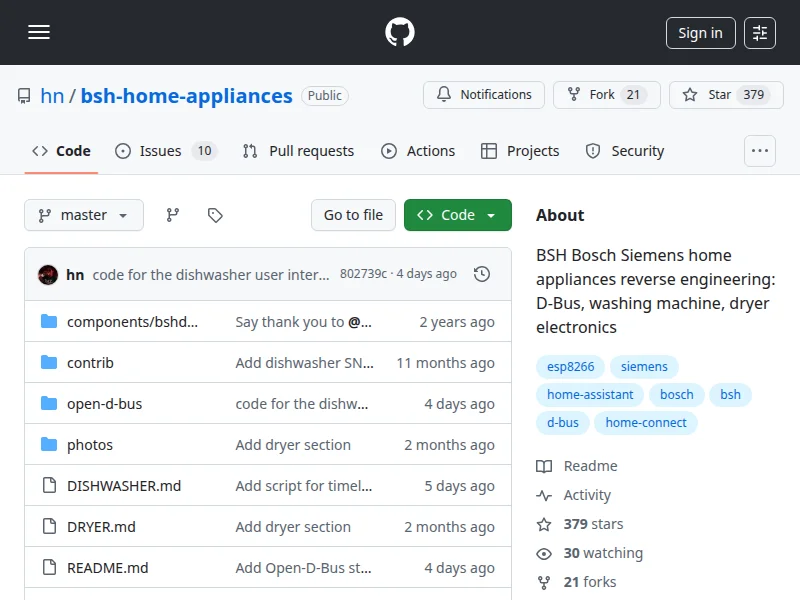Image resolution: width=800 pixels, height=600 pixels.
Task: Expand the master branch dropdown
Action: pyautogui.click(x=84, y=215)
